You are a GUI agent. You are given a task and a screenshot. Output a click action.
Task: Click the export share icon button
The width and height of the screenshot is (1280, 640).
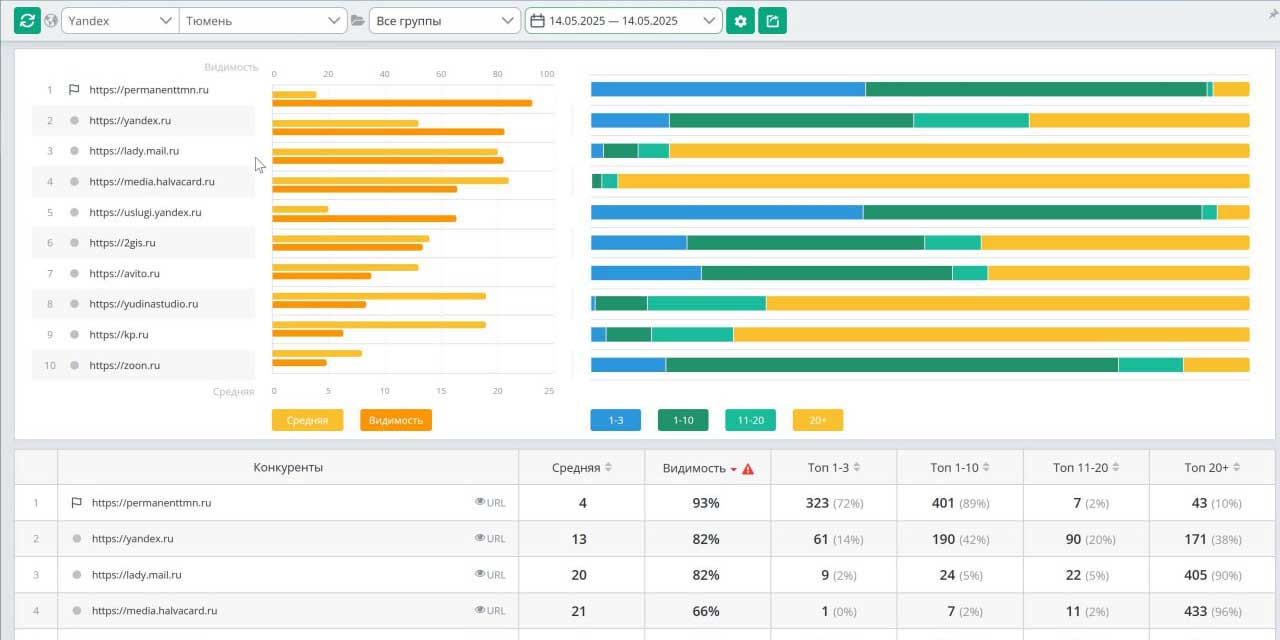point(772,20)
